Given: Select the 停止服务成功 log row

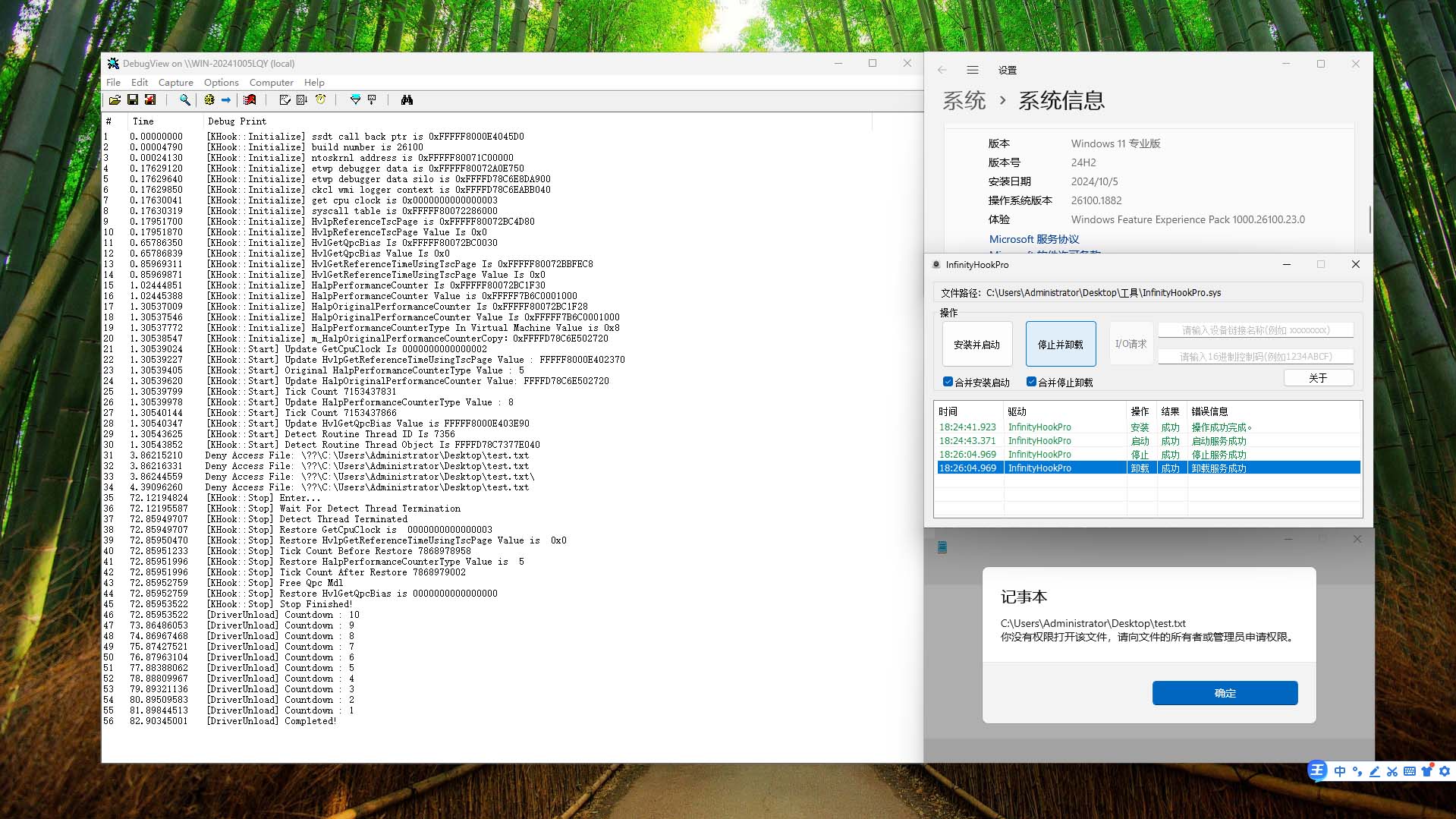Looking at the screenshot, I should click(x=1148, y=455).
